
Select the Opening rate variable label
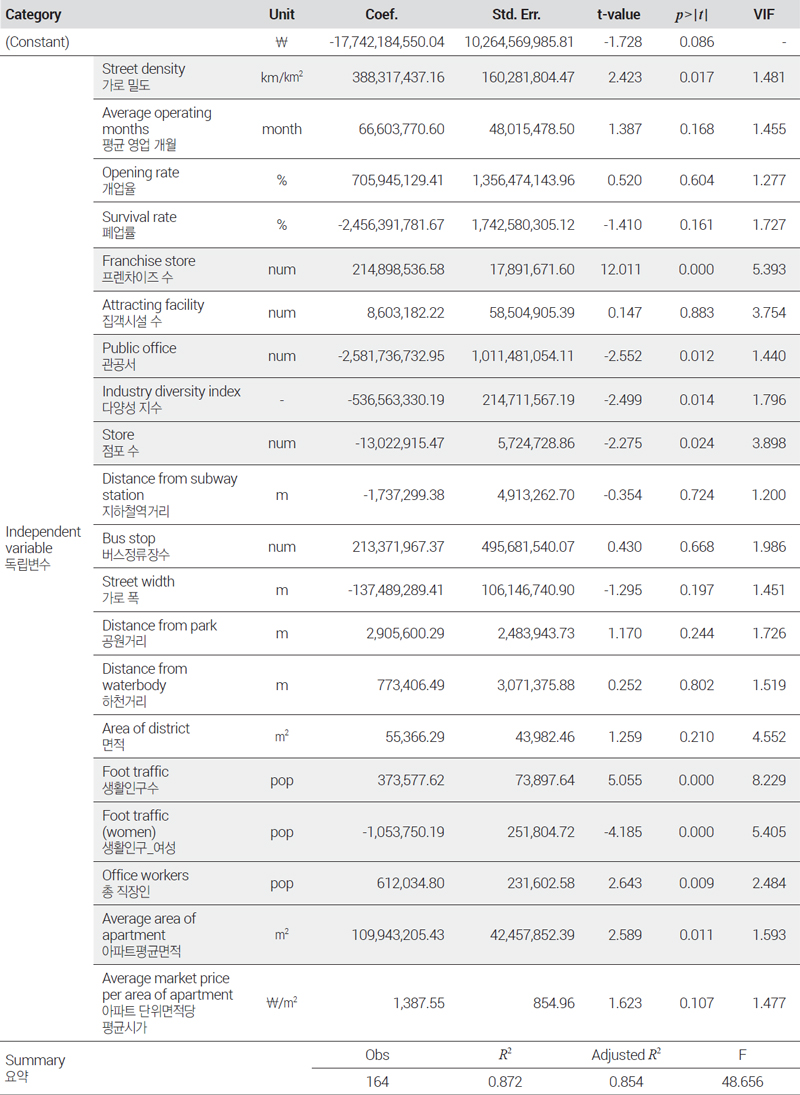(140, 173)
